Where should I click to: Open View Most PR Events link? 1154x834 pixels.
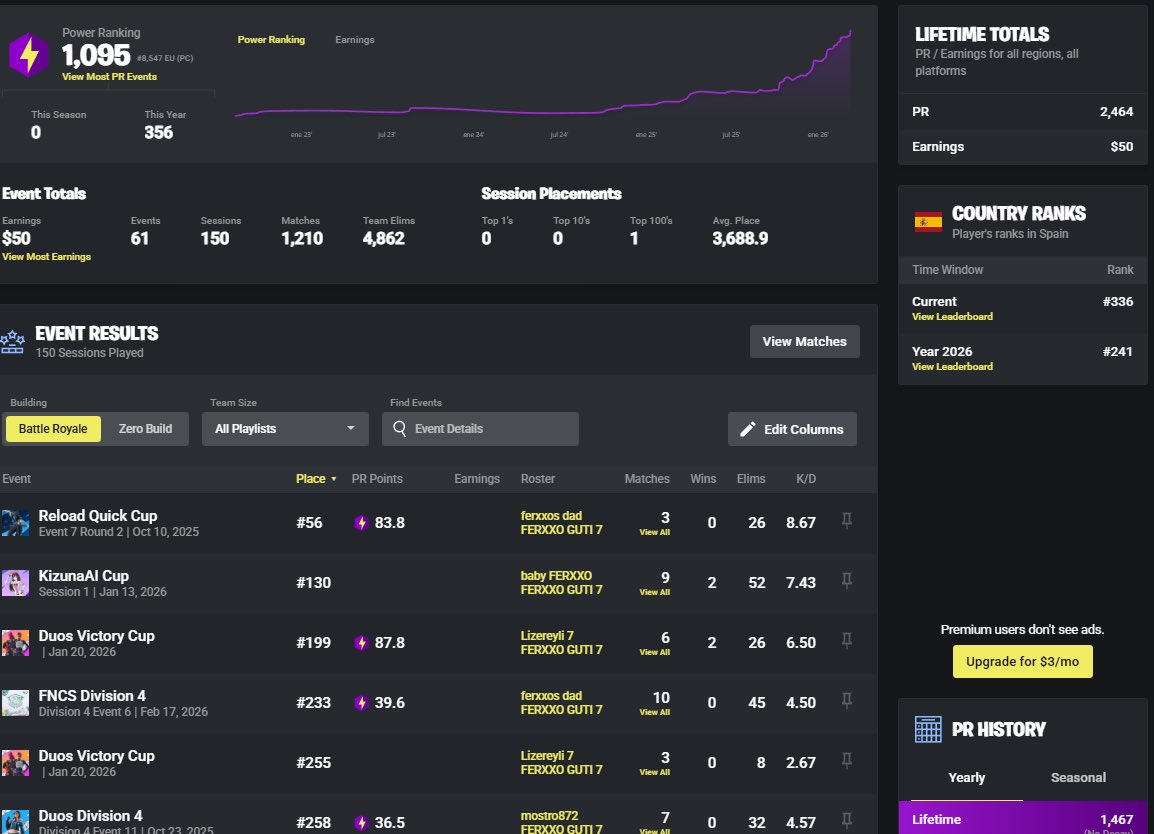pos(110,77)
